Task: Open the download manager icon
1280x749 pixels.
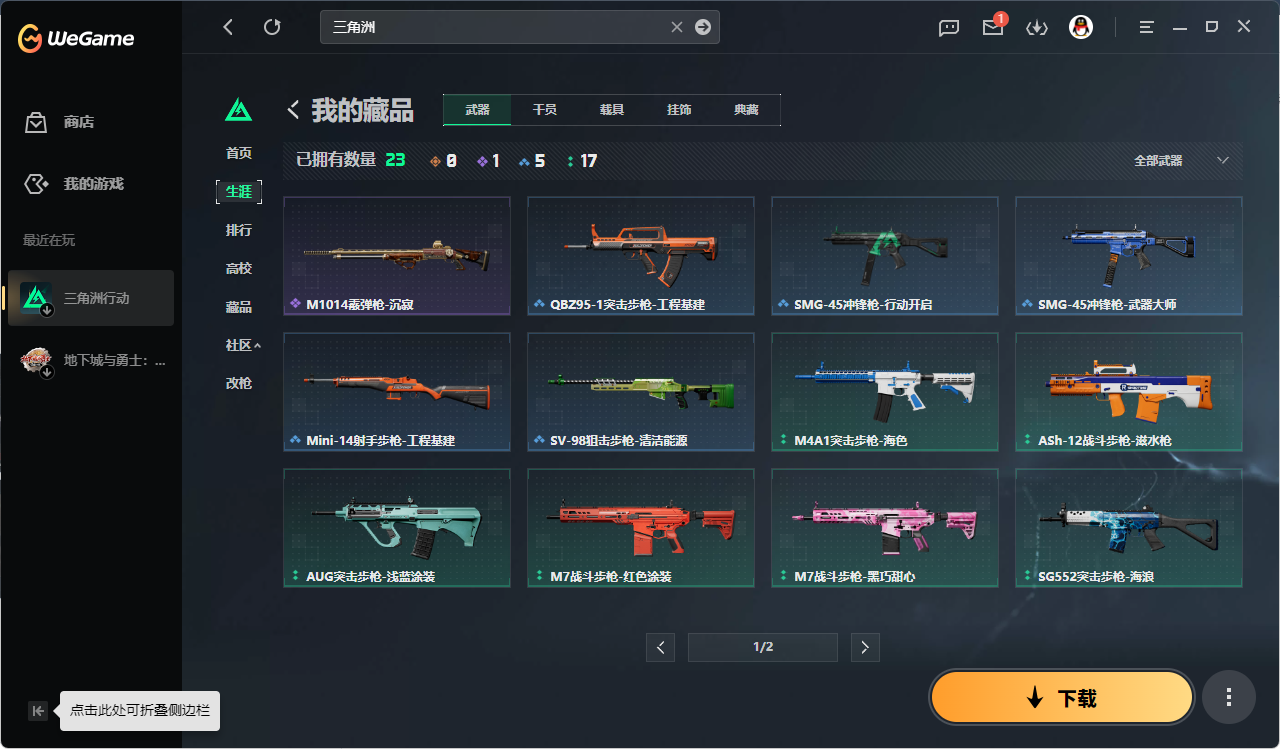Action: tap(1037, 28)
